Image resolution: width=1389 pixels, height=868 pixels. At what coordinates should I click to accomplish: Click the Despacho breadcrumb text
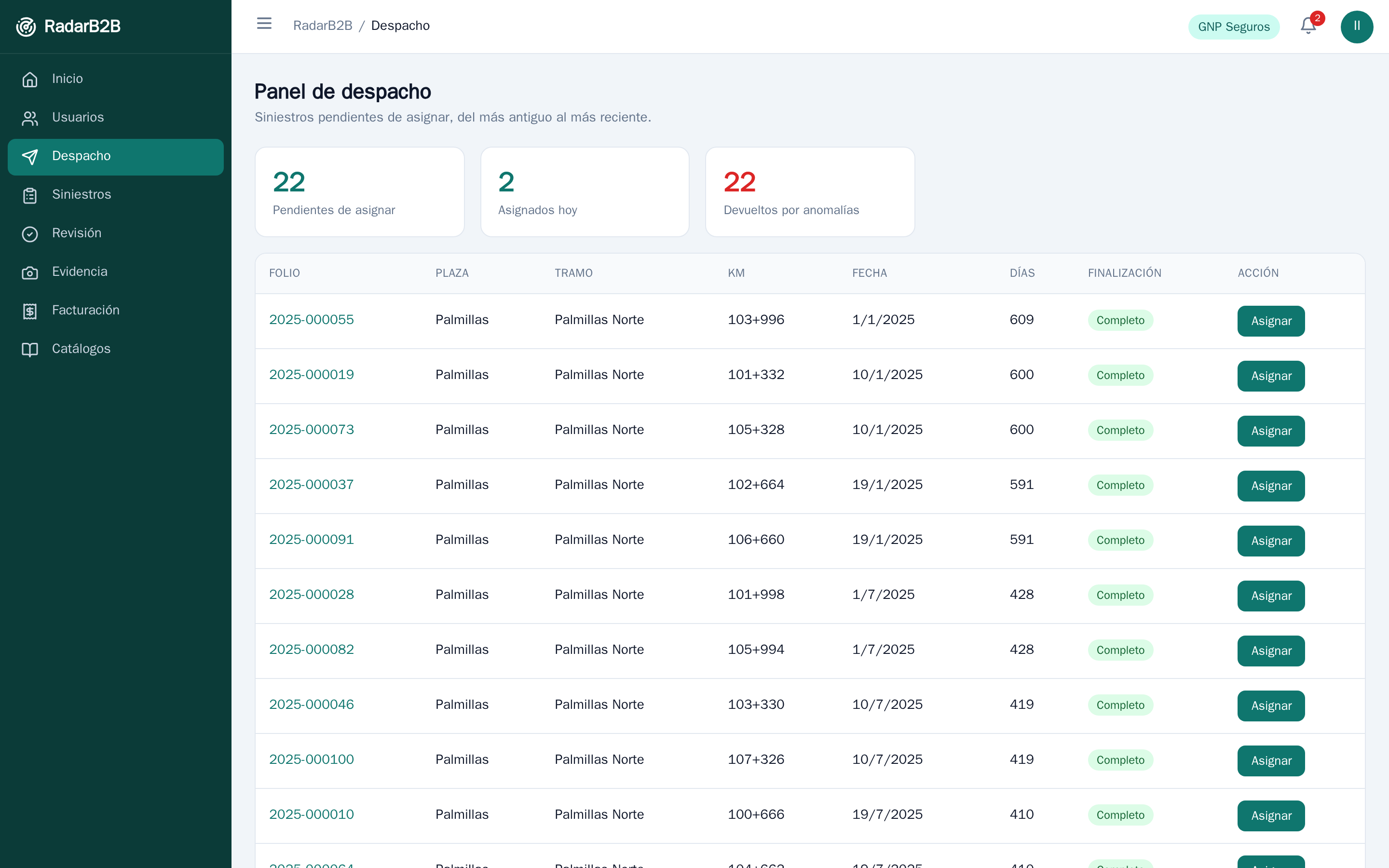(400, 26)
